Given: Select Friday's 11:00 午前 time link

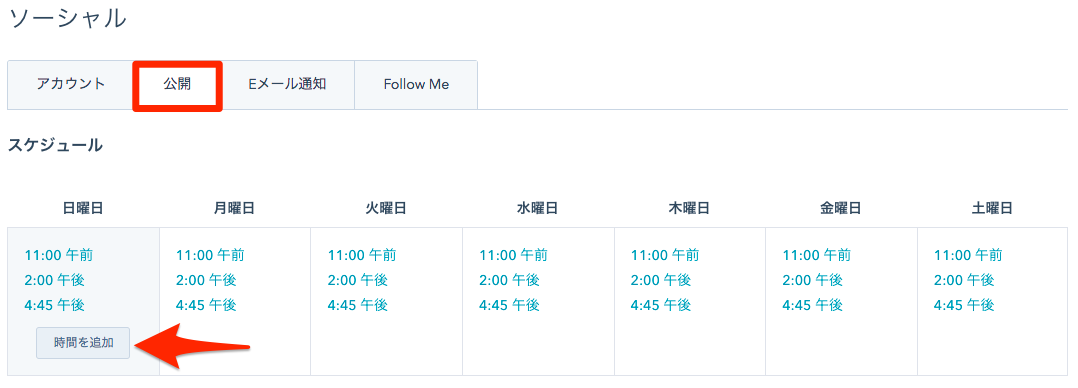Looking at the screenshot, I should coord(817,255).
